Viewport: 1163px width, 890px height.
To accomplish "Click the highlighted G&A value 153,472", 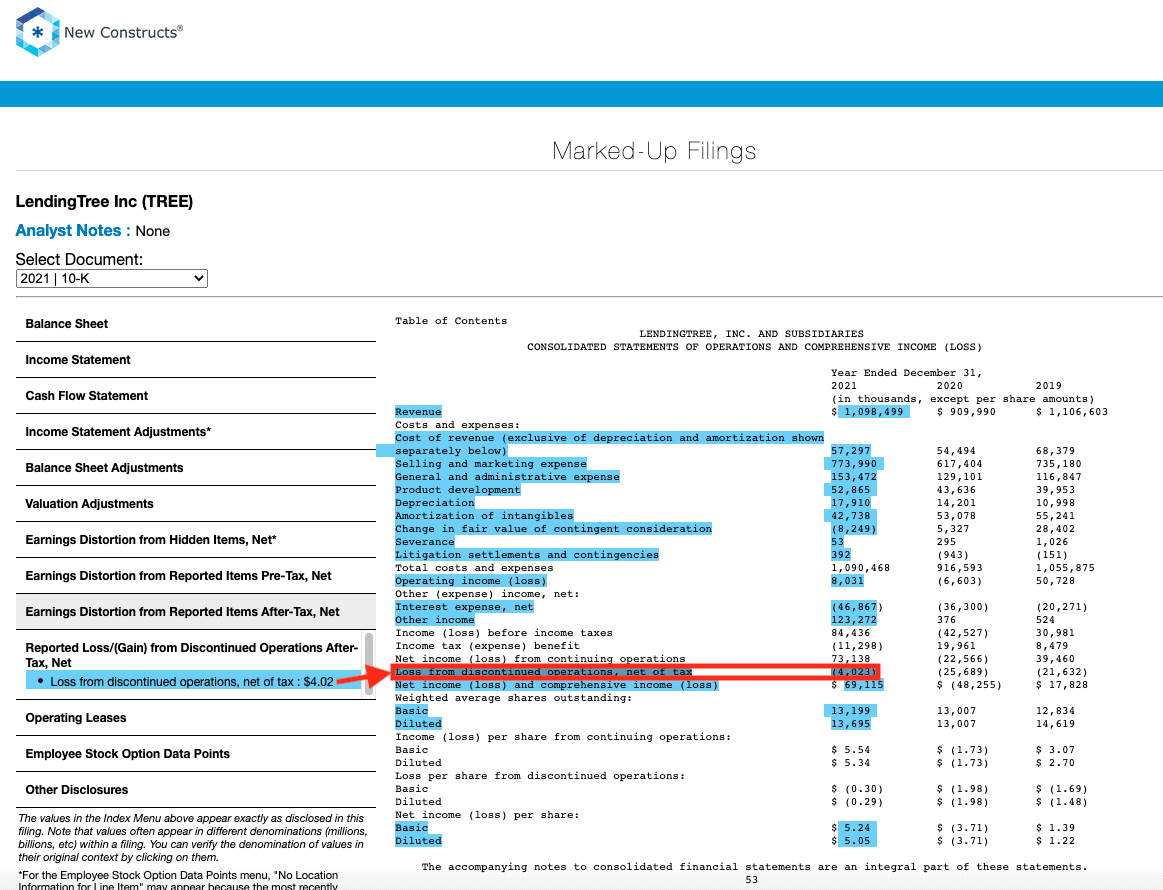I will click(x=854, y=477).
